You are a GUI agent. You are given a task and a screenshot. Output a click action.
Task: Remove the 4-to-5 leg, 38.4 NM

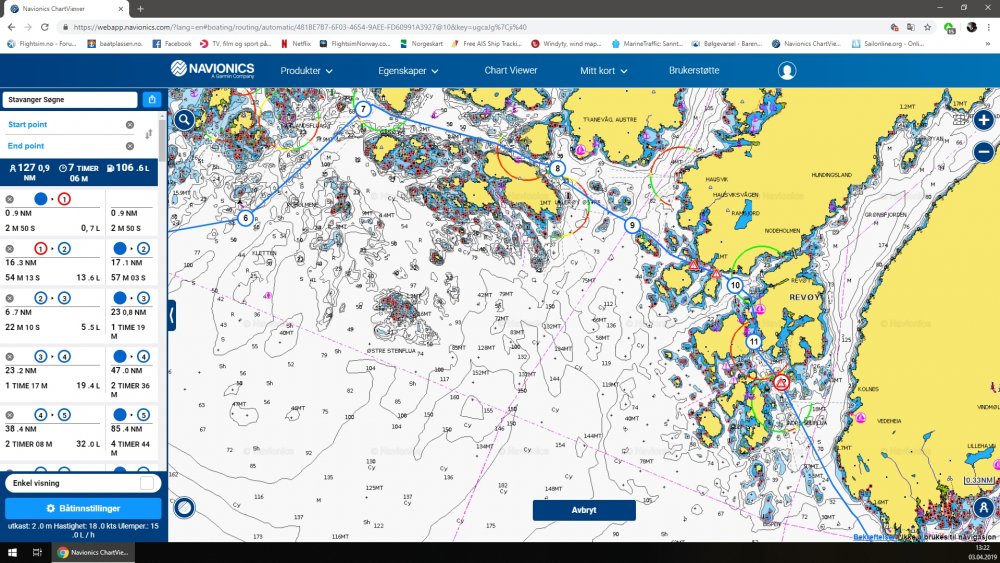tap(10, 415)
